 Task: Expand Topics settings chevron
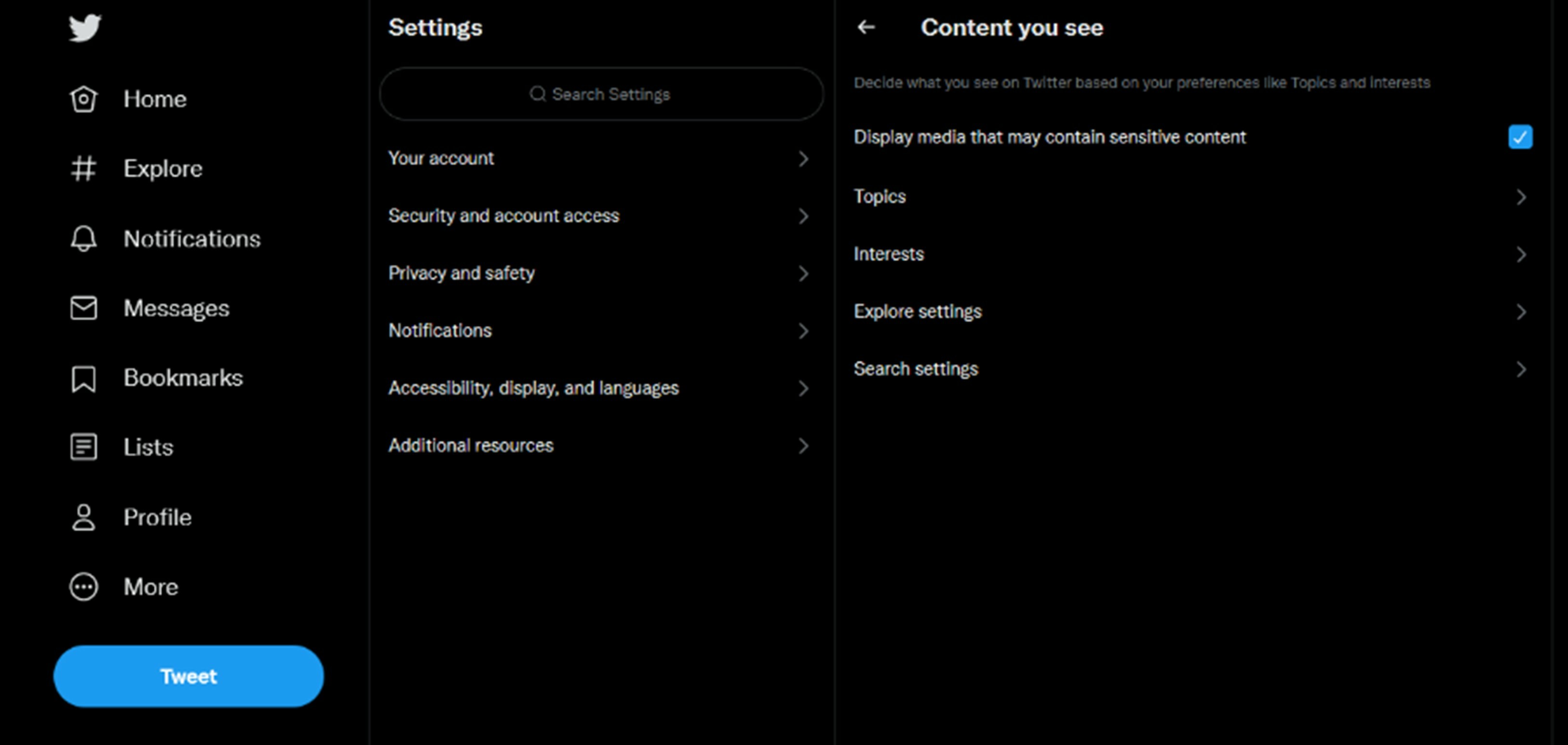[1521, 197]
